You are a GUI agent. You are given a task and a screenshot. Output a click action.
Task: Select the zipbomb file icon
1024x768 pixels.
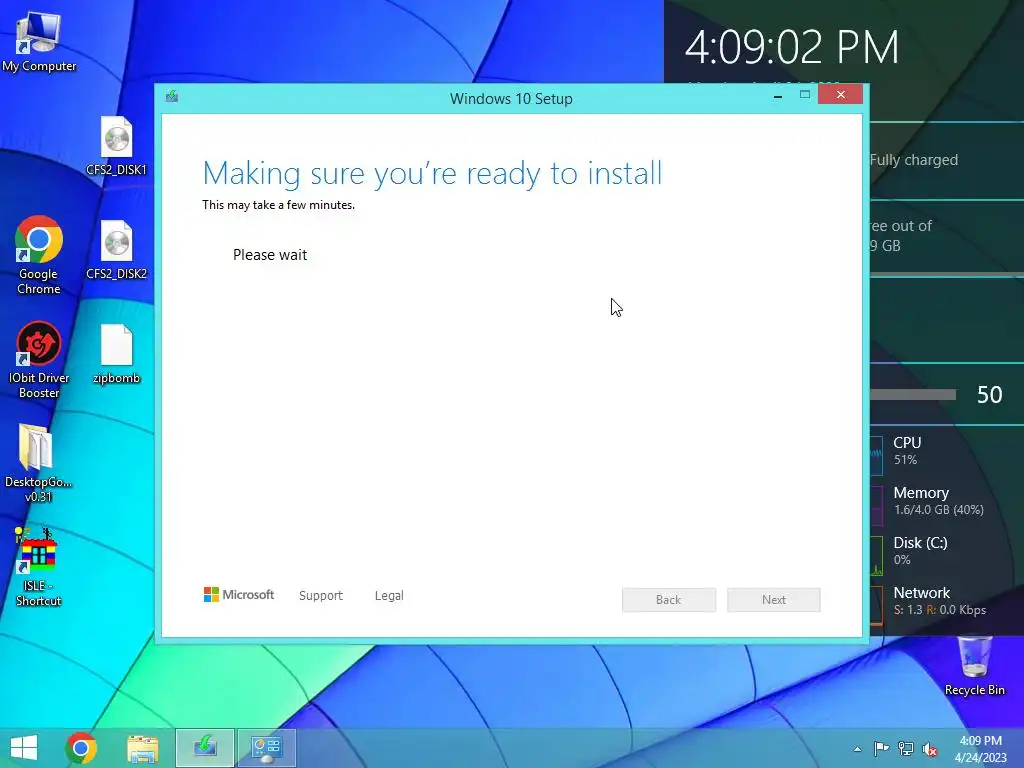(x=116, y=355)
